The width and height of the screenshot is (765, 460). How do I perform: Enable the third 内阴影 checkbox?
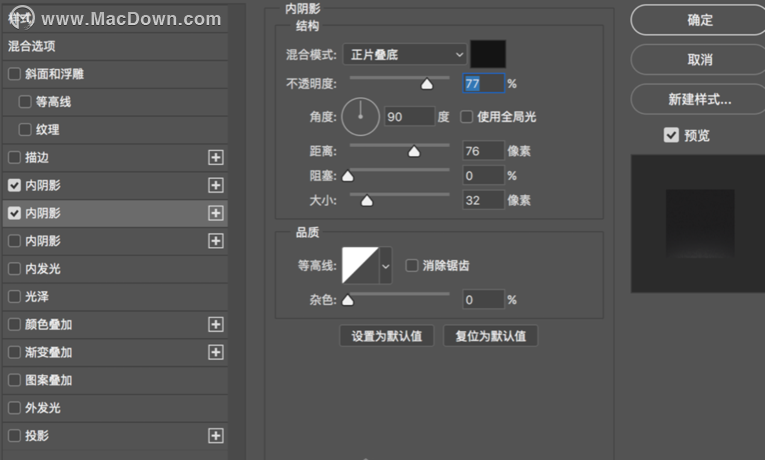tap(14, 241)
